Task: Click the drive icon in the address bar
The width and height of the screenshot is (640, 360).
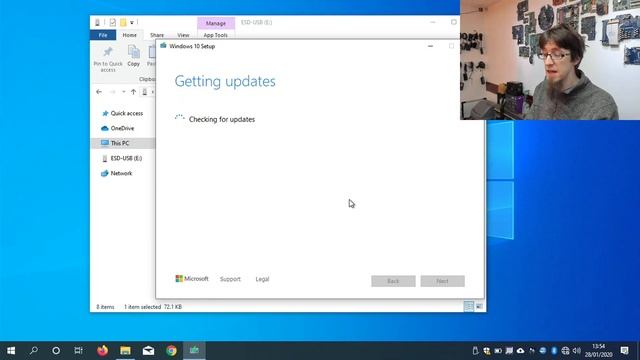Action: click(144, 92)
